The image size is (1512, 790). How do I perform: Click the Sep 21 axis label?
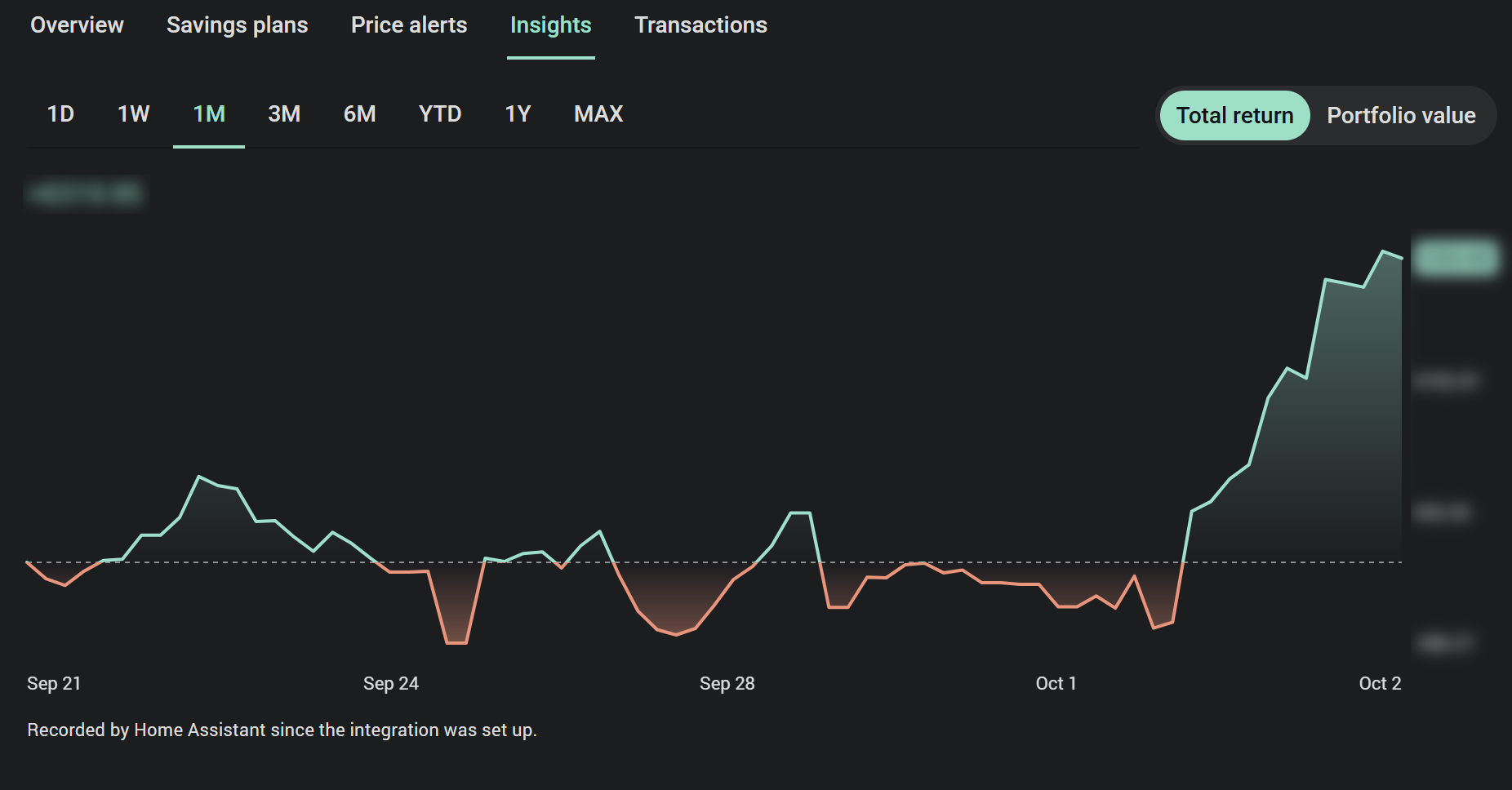[x=54, y=684]
